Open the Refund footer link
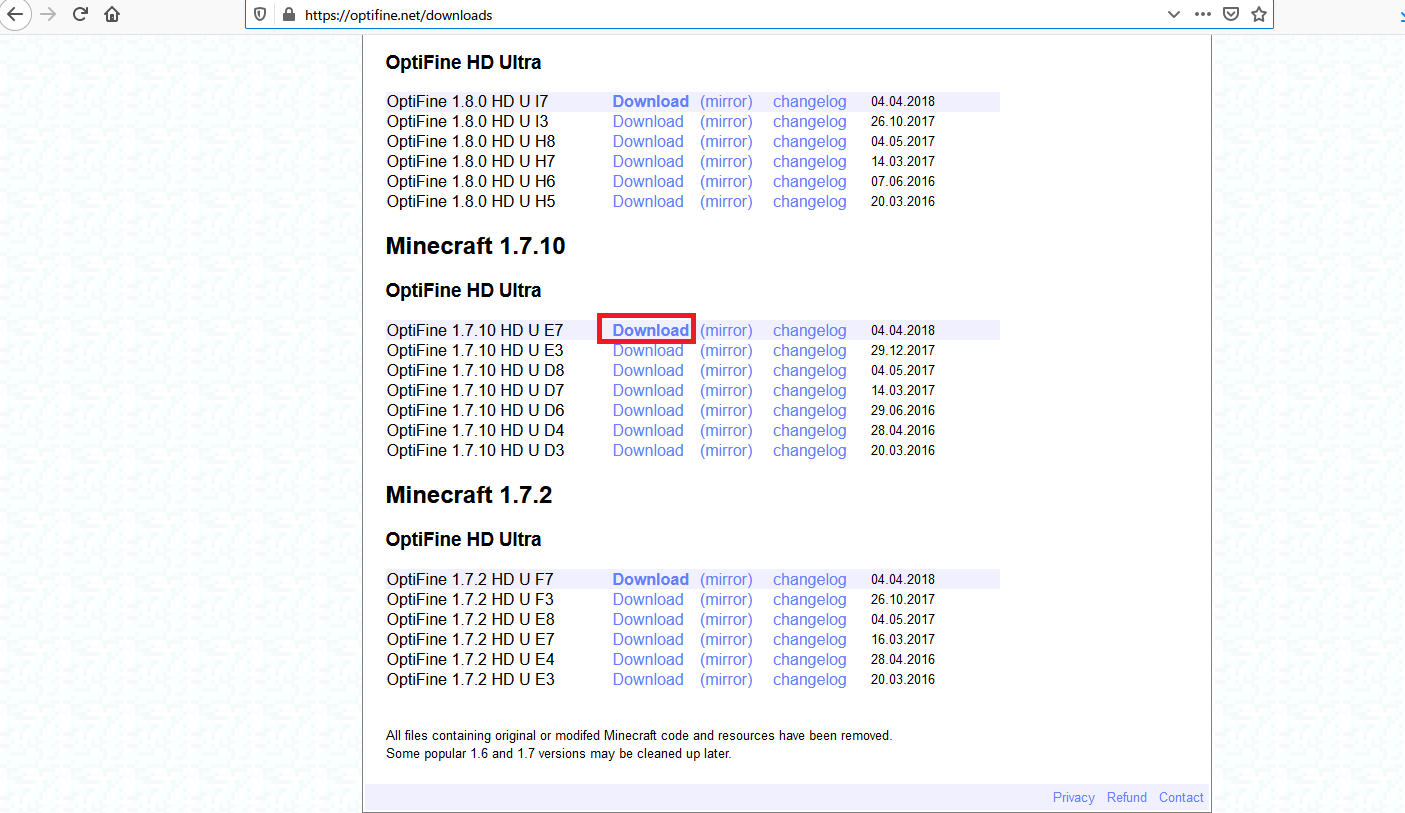This screenshot has height=813, width=1405. (1126, 797)
